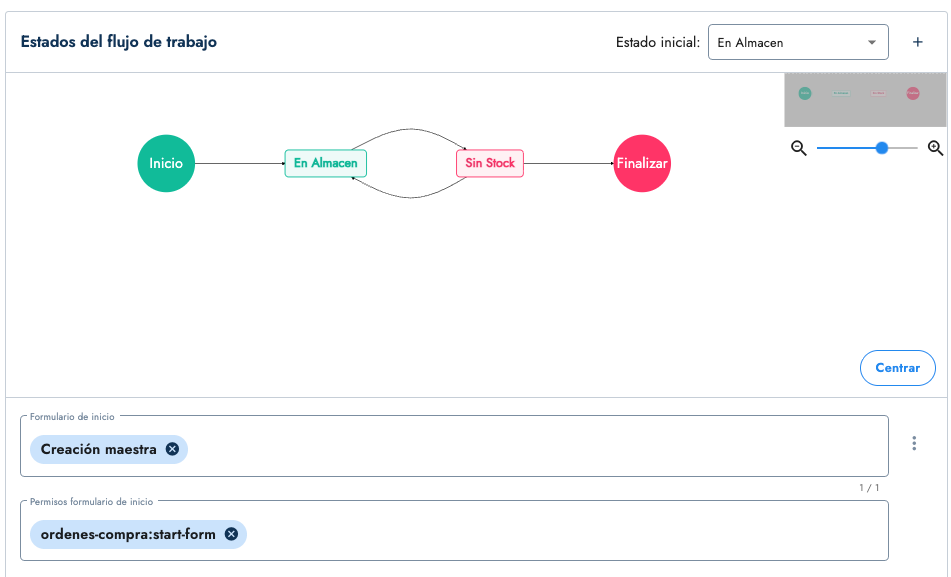Click the ordenes-compra:start-form chip label
The image size is (951, 577).
click(128, 535)
